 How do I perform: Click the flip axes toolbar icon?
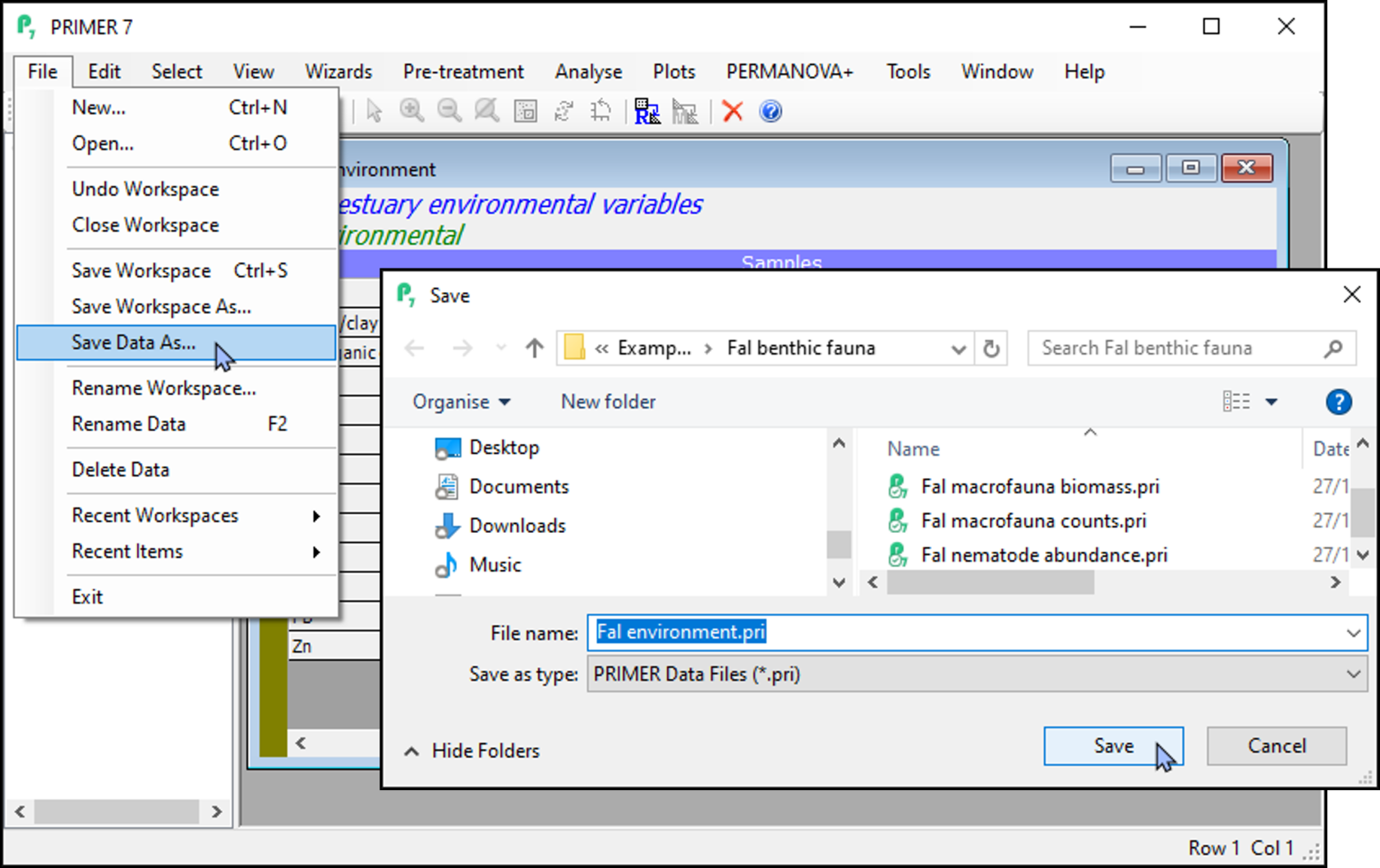click(601, 111)
